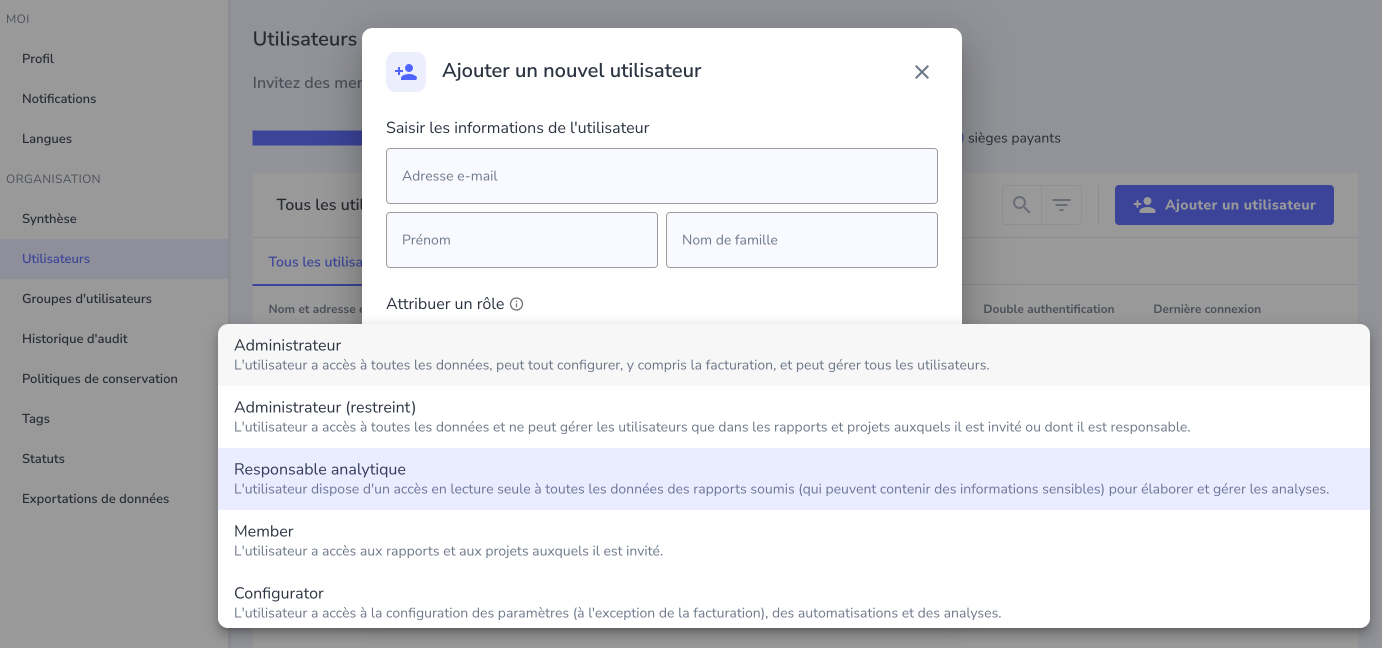This screenshot has height=648, width=1383.
Task: Select Utilisateurs in the sidebar
Action: coord(114,259)
